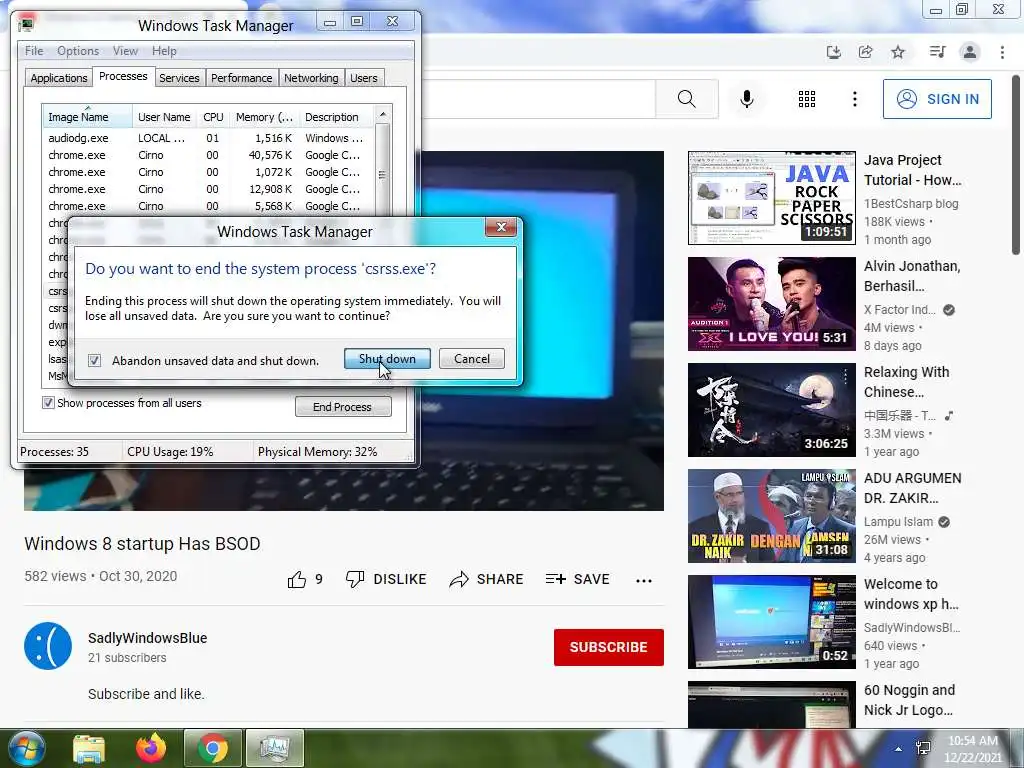Launch Firefox from the taskbar
This screenshot has height=768, width=1024.
pyautogui.click(x=151, y=748)
